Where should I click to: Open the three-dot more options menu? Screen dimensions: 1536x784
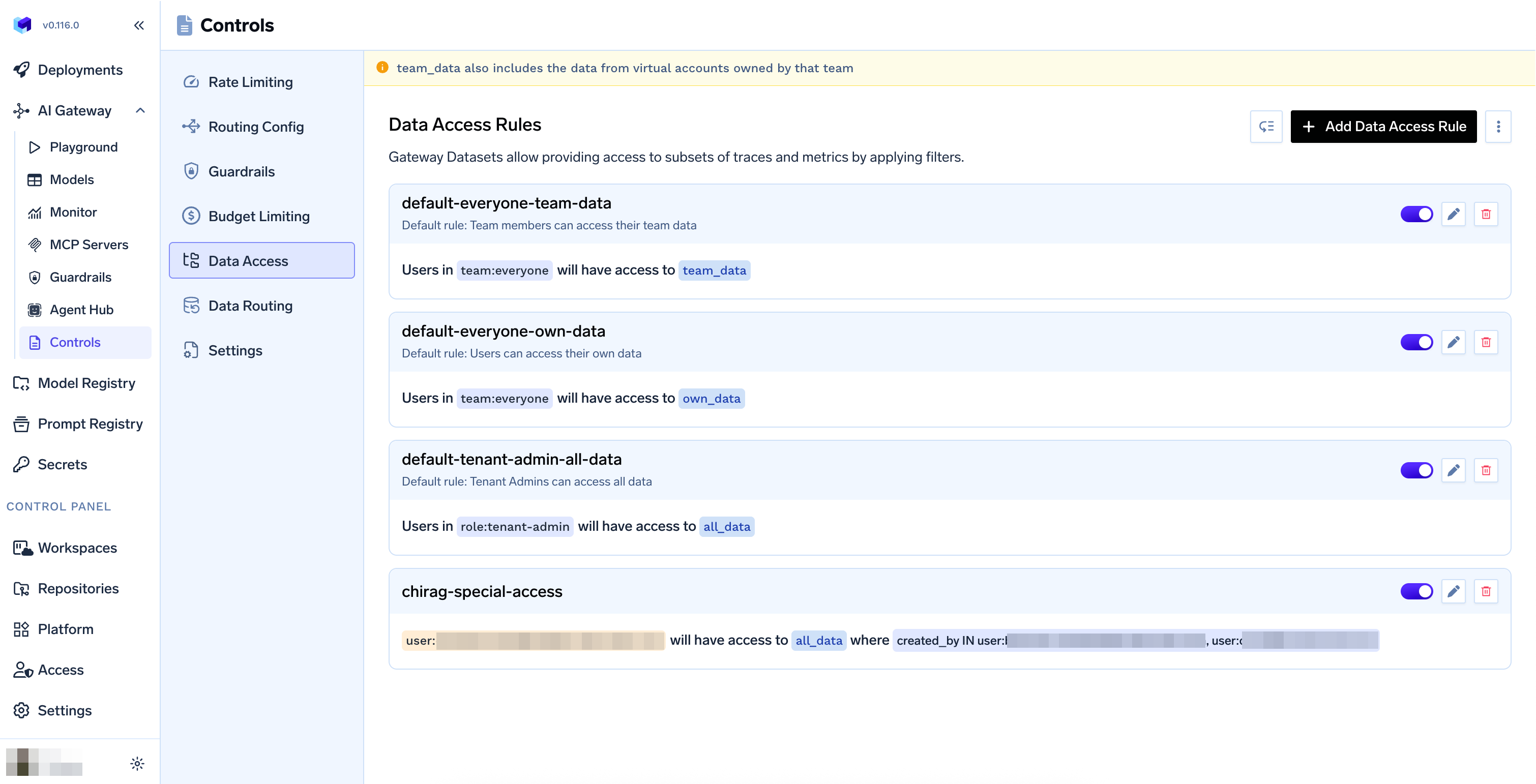[x=1498, y=127]
